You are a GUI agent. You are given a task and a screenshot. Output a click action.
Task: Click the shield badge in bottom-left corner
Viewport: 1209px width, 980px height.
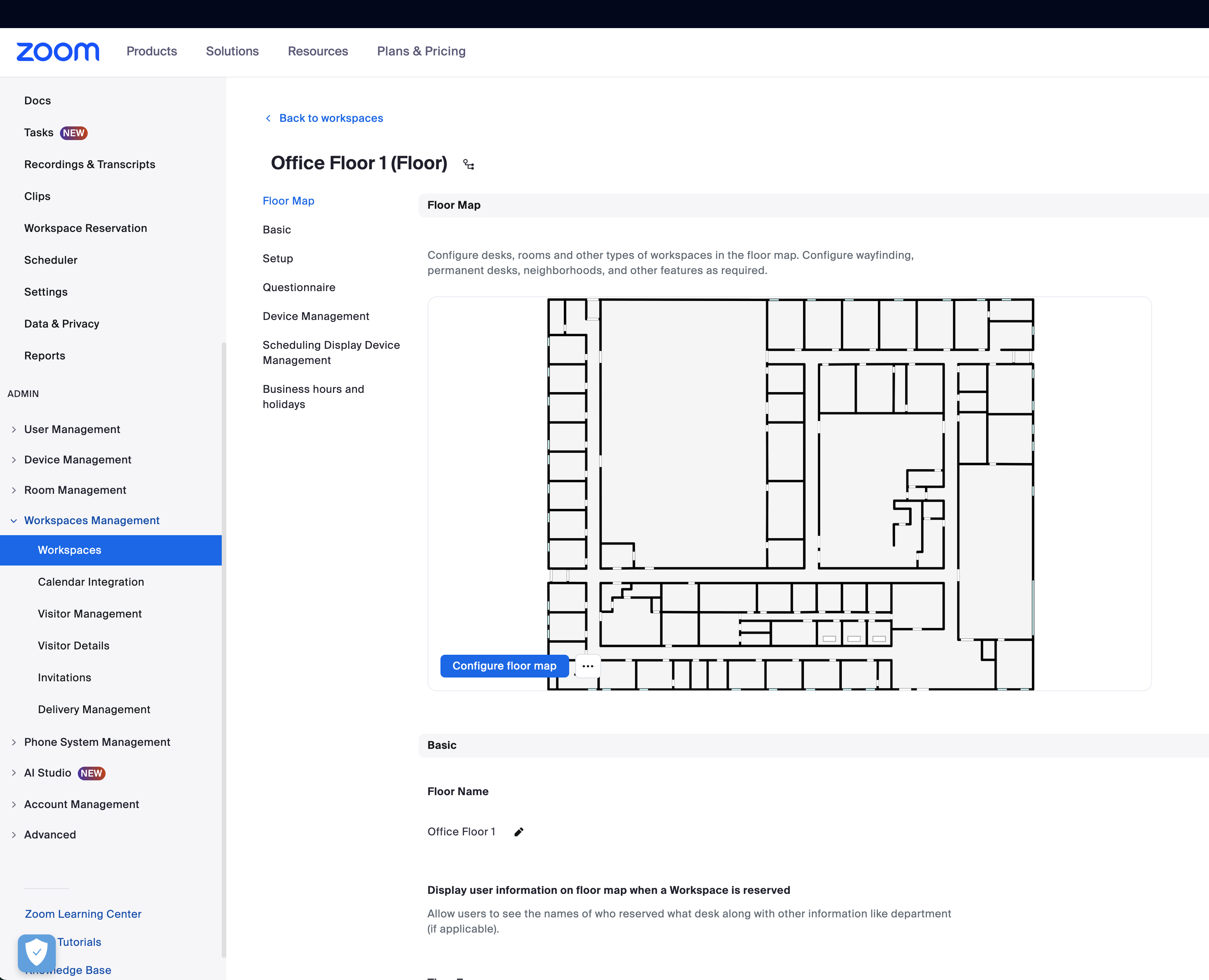(36, 953)
